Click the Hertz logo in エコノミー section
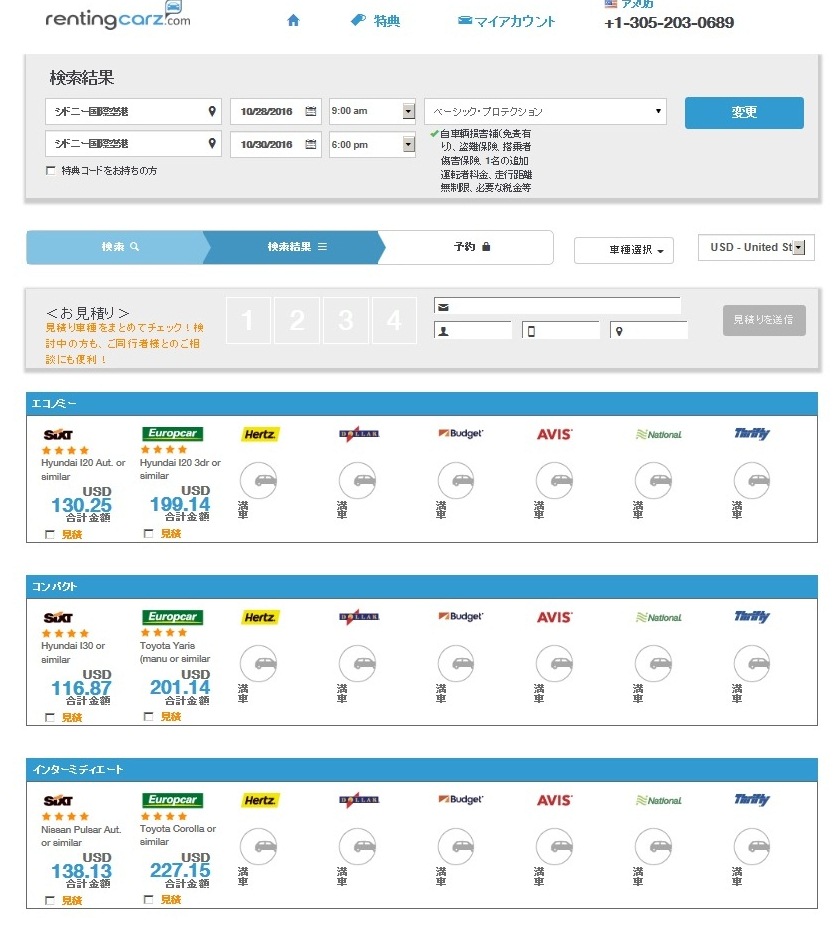The image size is (837, 925). (x=260, y=435)
